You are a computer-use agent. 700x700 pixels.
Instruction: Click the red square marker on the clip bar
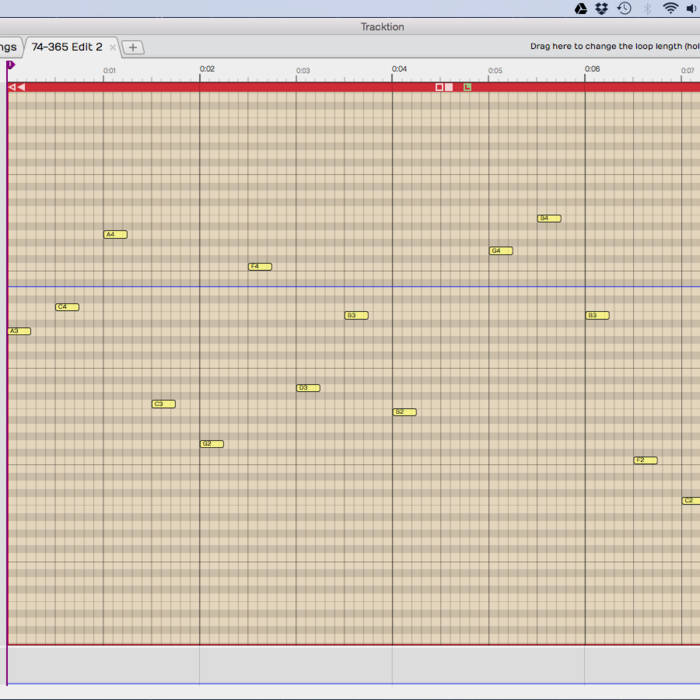[x=439, y=87]
